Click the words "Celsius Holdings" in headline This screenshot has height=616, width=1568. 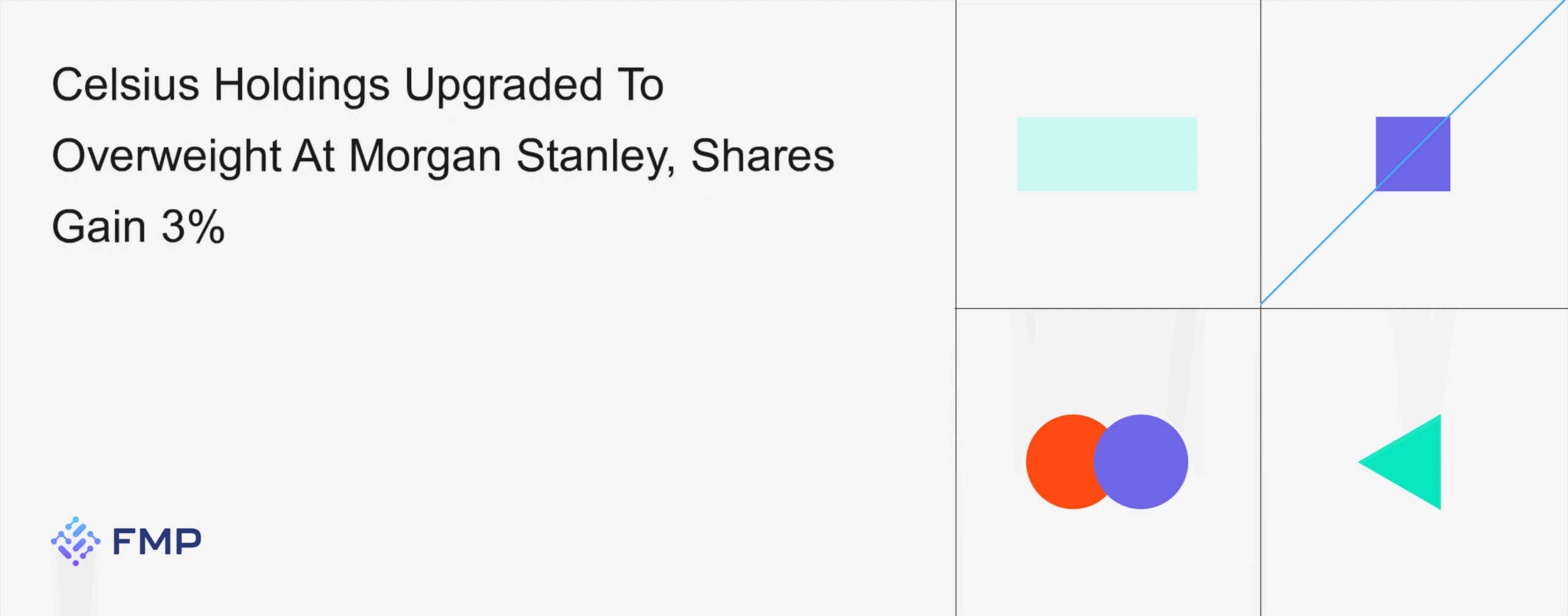pyautogui.click(x=221, y=85)
